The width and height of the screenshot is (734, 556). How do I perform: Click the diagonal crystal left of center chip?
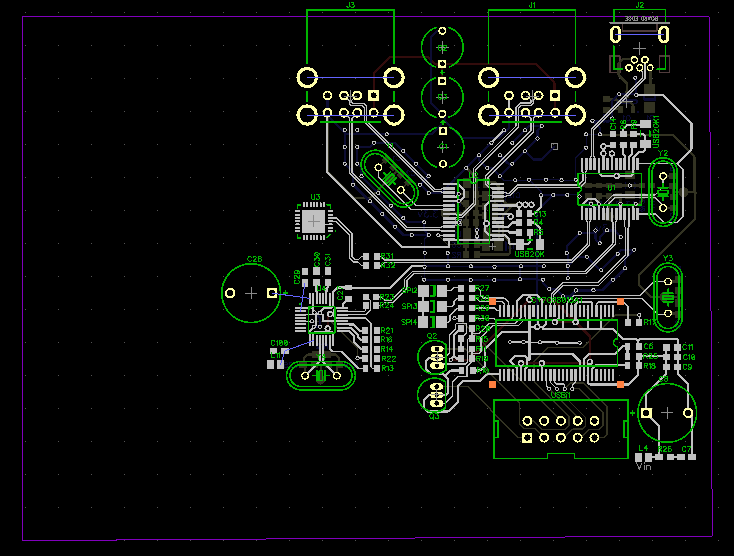point(390,178)
